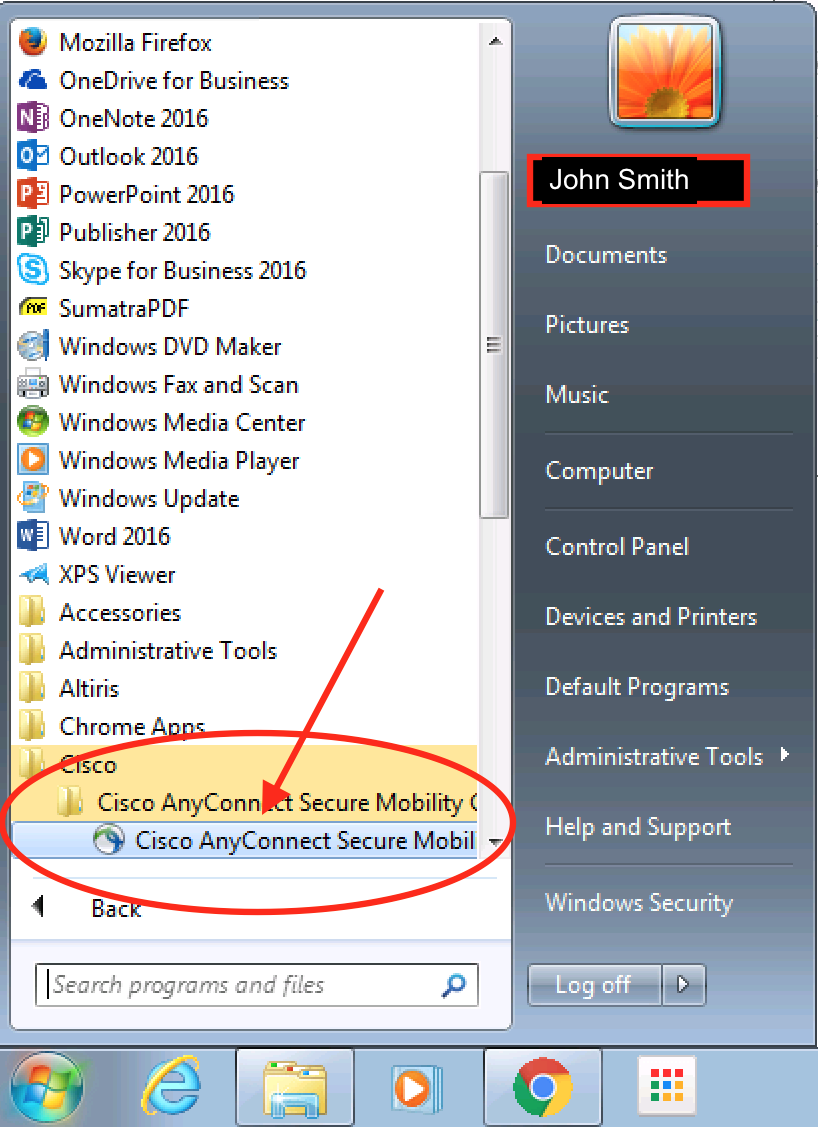
Task: Click the user account picture thumbnail
Action: (665, 73)
